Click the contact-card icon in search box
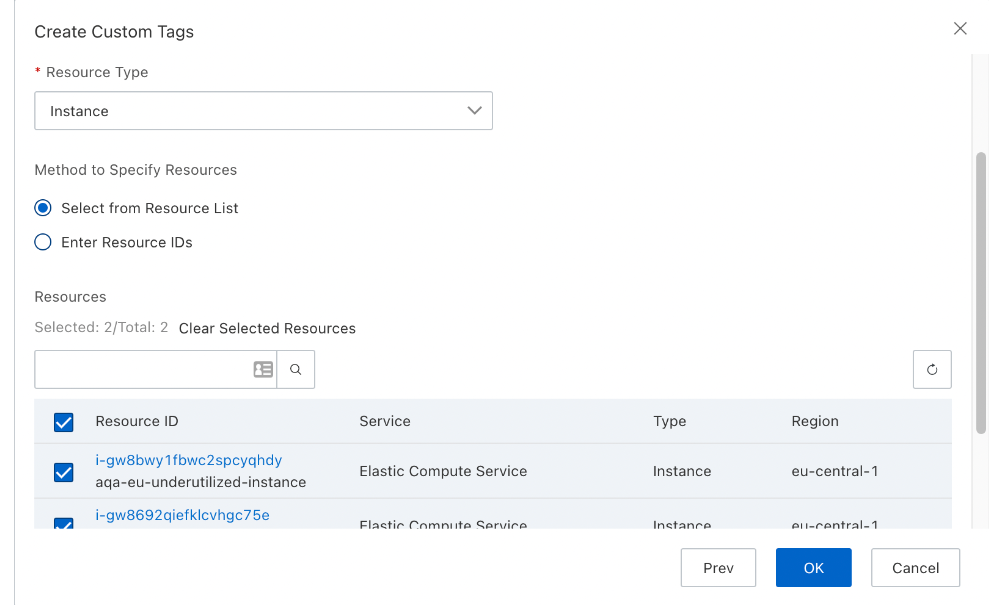The height and width of the screenshot is (605, 1006). [x=263, y=370]
